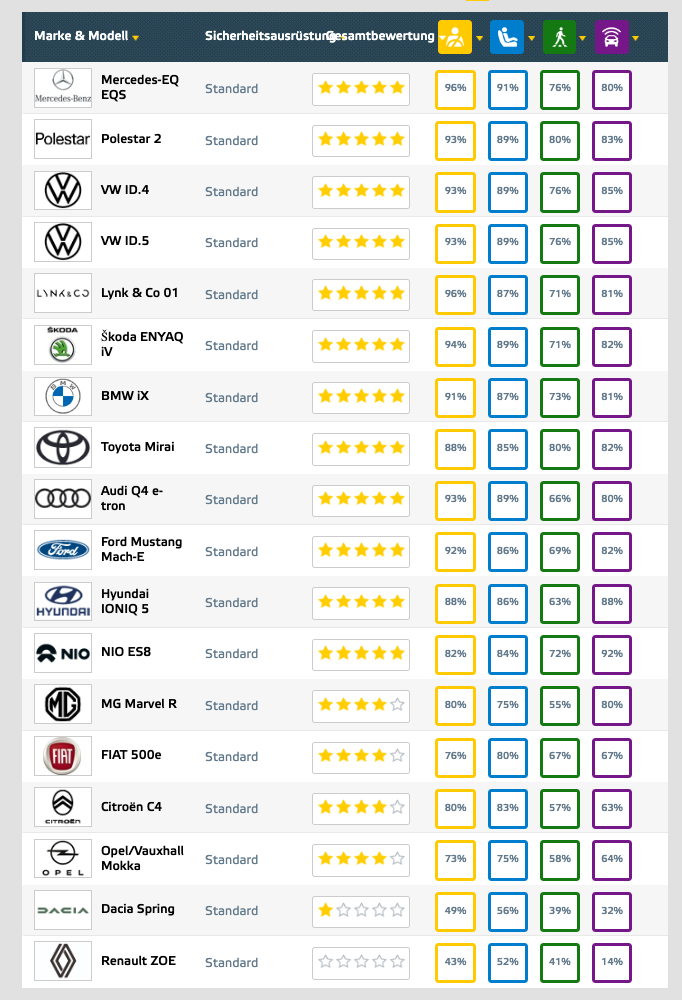Click the pedestrian protection header icon
Image resolution: width=682 pixels, height=1000 pixels.
click(x=560, y=37)
